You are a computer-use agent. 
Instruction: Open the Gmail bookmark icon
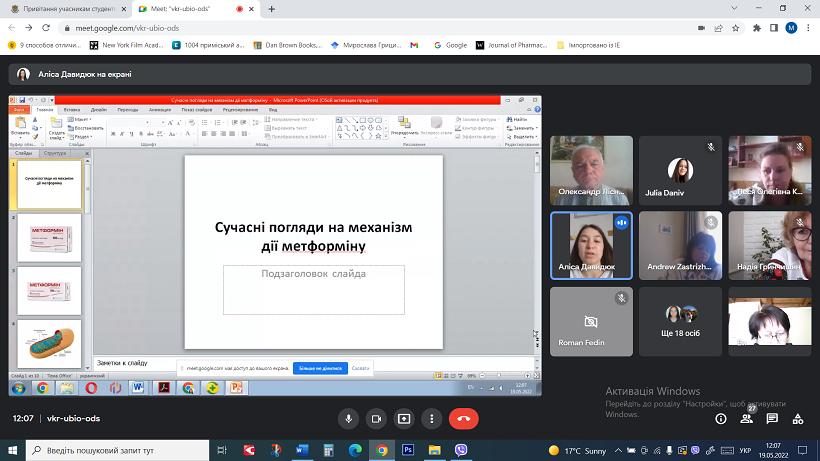coord(414,45)
